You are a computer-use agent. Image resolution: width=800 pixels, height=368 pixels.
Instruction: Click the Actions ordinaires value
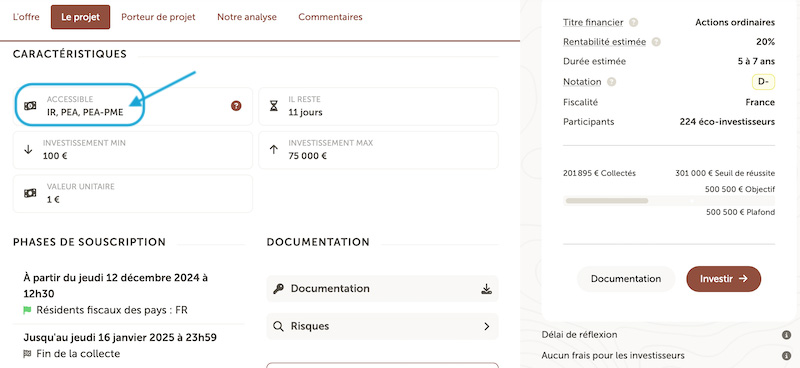tap(735, 22)
